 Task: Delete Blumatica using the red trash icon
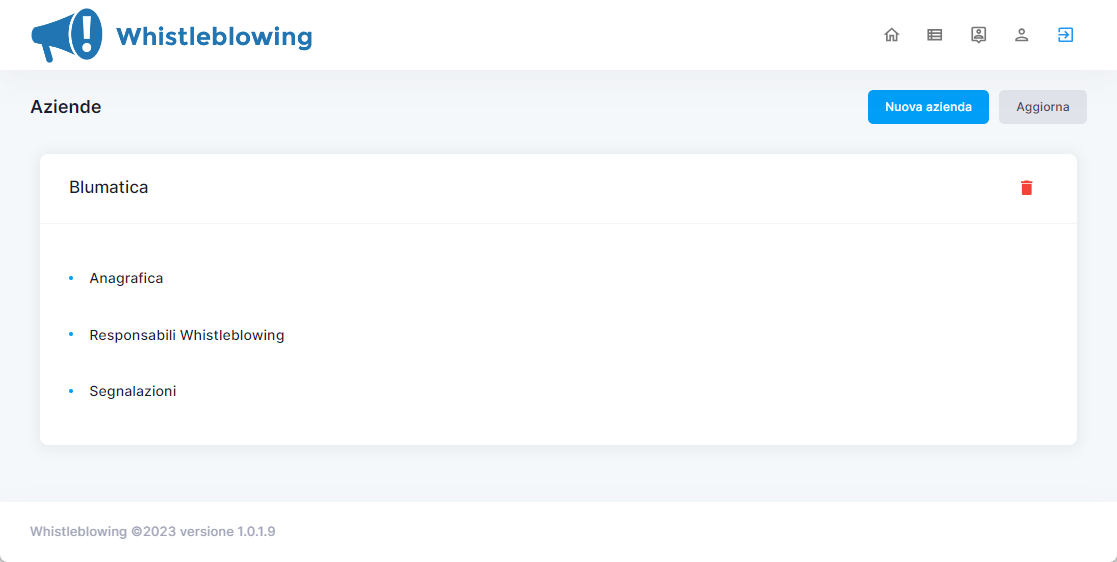1026,188
